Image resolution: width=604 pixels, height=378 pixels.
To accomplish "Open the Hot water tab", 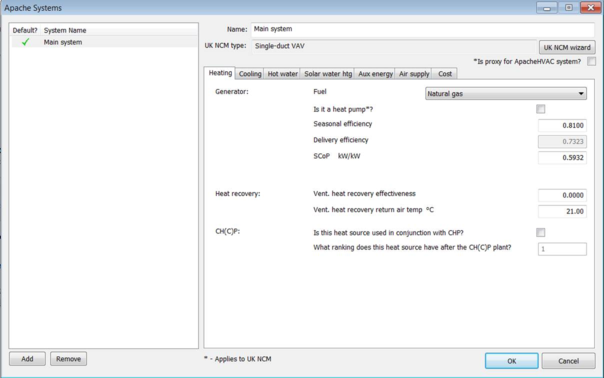I will (x=283, y=74).
